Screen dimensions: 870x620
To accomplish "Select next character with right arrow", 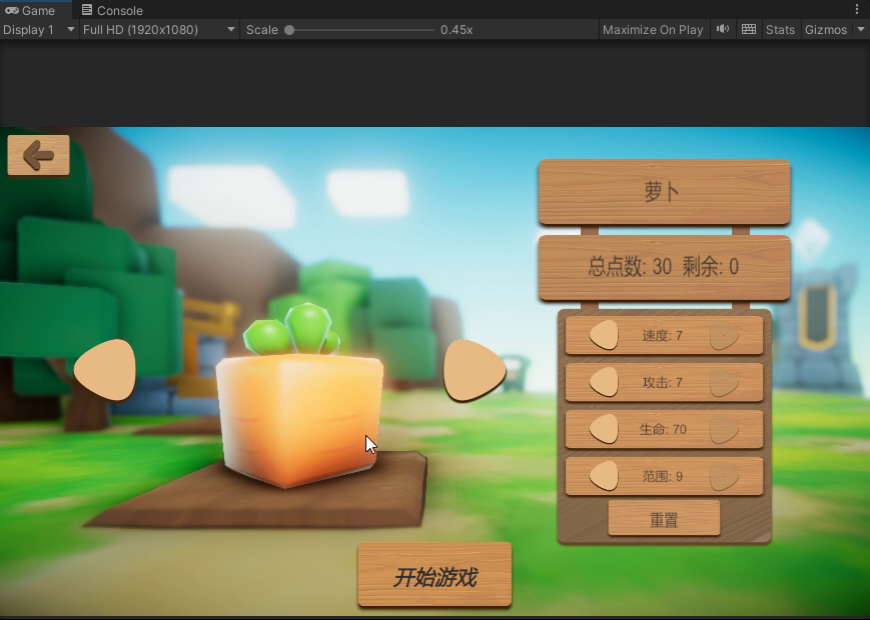I will 473,370.
